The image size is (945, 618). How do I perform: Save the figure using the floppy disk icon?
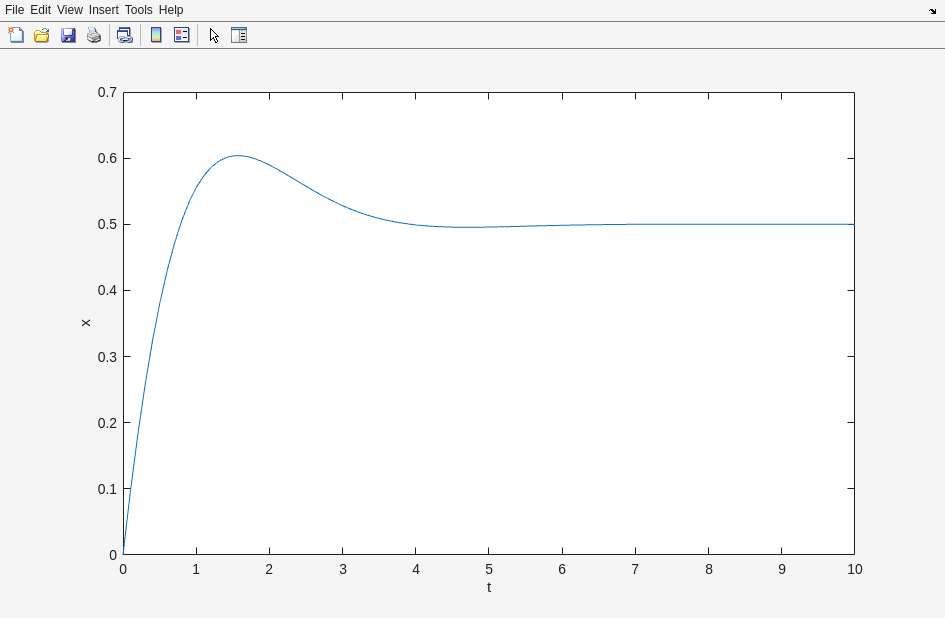pyautogui.click(x=68, y=35)
